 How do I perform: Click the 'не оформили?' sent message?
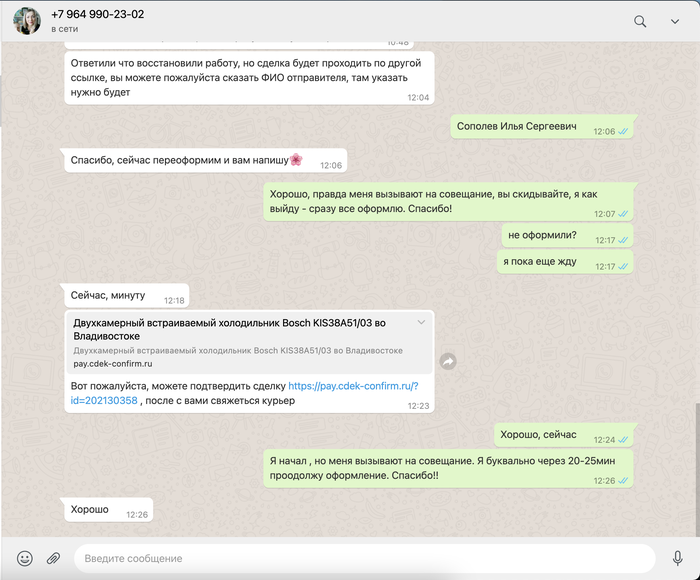click(542, 236)
